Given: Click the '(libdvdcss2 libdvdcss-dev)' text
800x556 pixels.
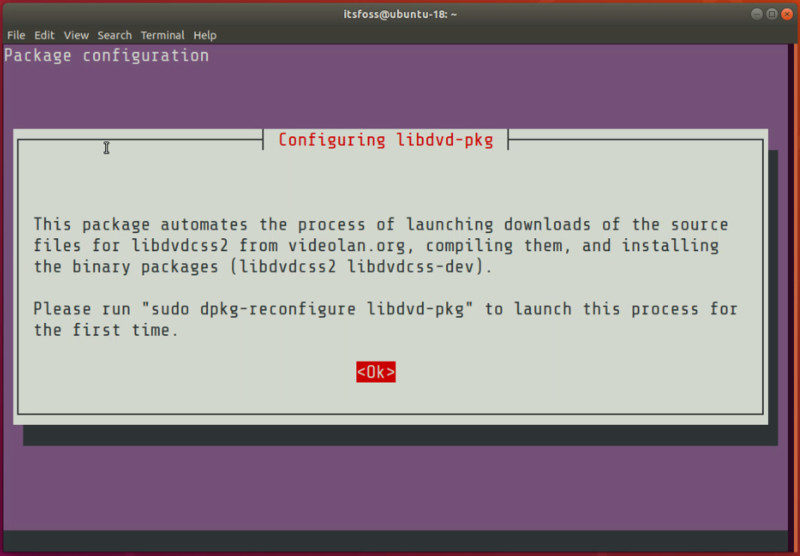Looking at the screenshot, I should 356,267.
